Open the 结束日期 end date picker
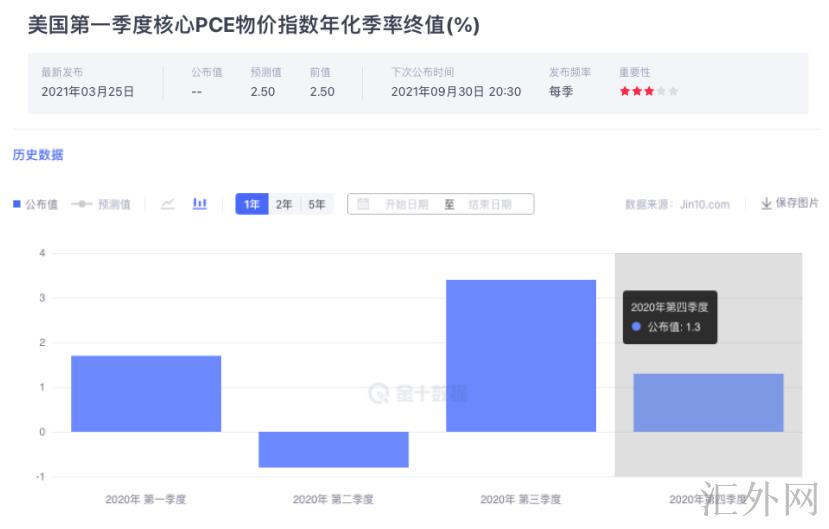Screen dimensions: 829x529 pos(489,204)
